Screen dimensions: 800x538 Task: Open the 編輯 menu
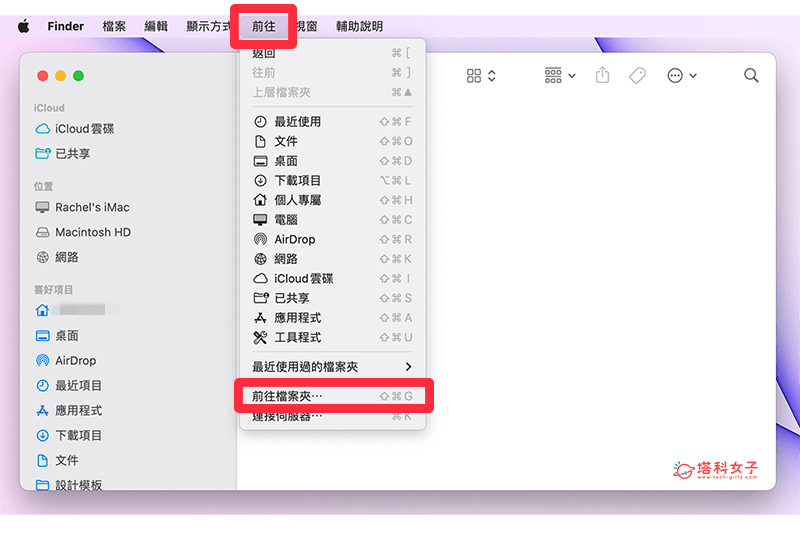[156, 26]
